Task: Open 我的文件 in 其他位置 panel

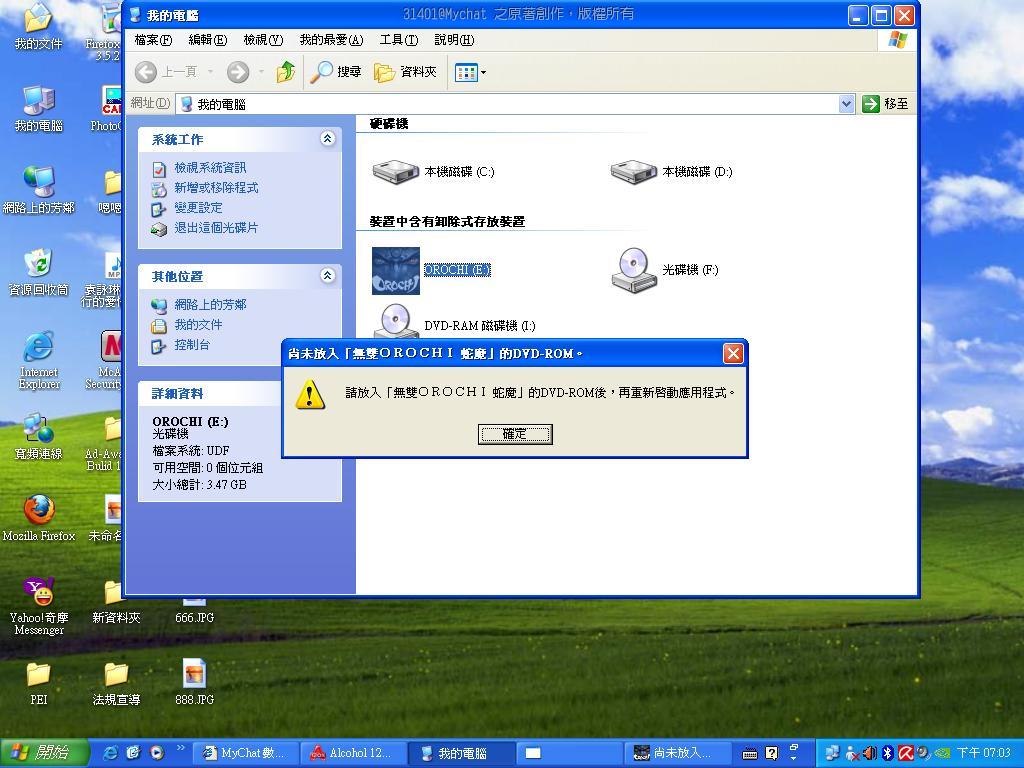Action: 199,325
